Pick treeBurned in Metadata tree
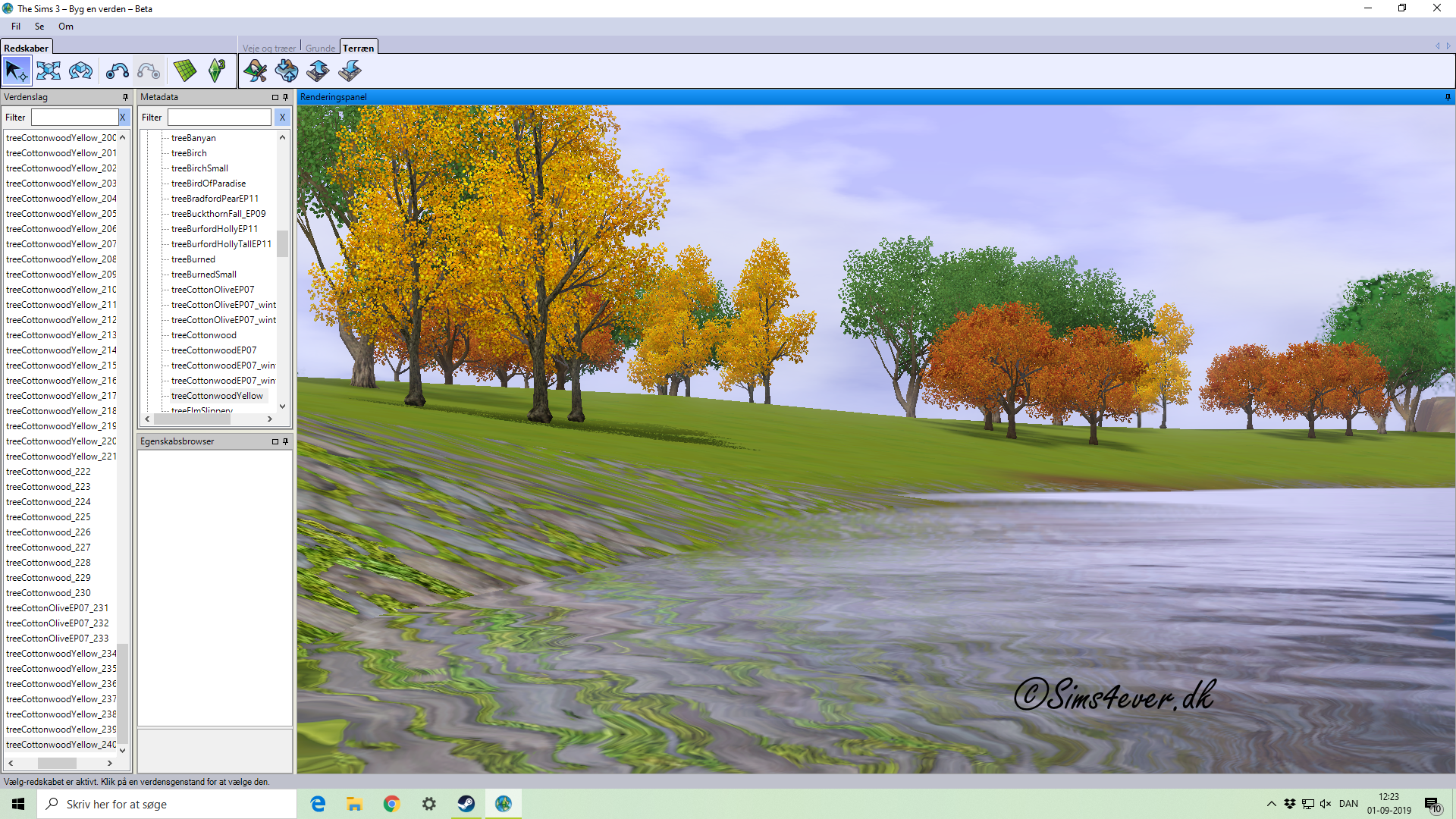This screenshot has width=1456, height=819. tap(193, 259)
